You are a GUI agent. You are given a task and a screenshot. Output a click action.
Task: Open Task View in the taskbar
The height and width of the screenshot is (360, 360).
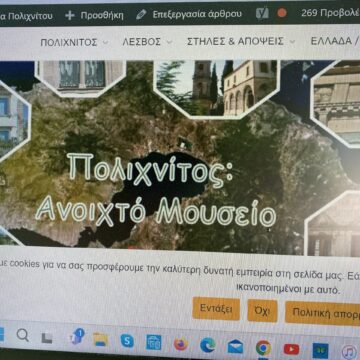(47, 338)
